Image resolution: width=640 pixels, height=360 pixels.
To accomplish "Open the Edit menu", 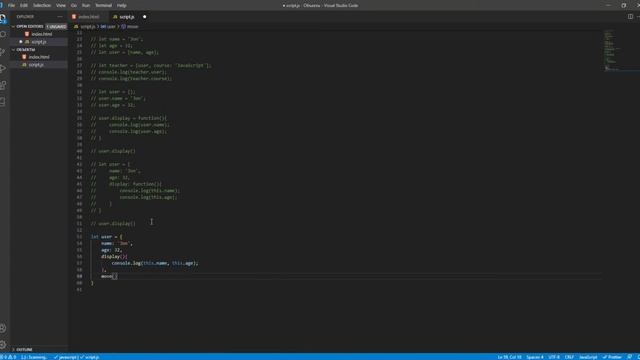I will point(24,5).
